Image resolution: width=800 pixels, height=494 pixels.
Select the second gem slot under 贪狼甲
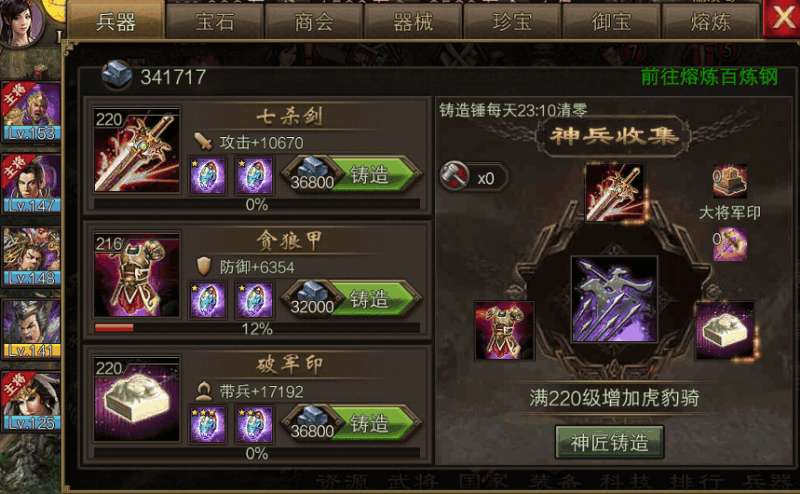tap(254, 300)
